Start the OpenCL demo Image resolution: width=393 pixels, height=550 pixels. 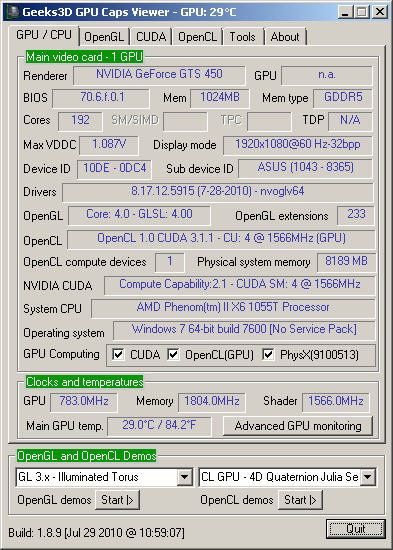tap(300, 500)
